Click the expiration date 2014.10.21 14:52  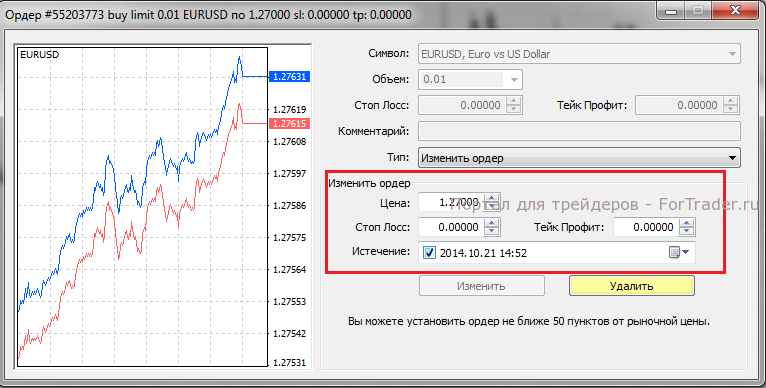coord(483,253)
